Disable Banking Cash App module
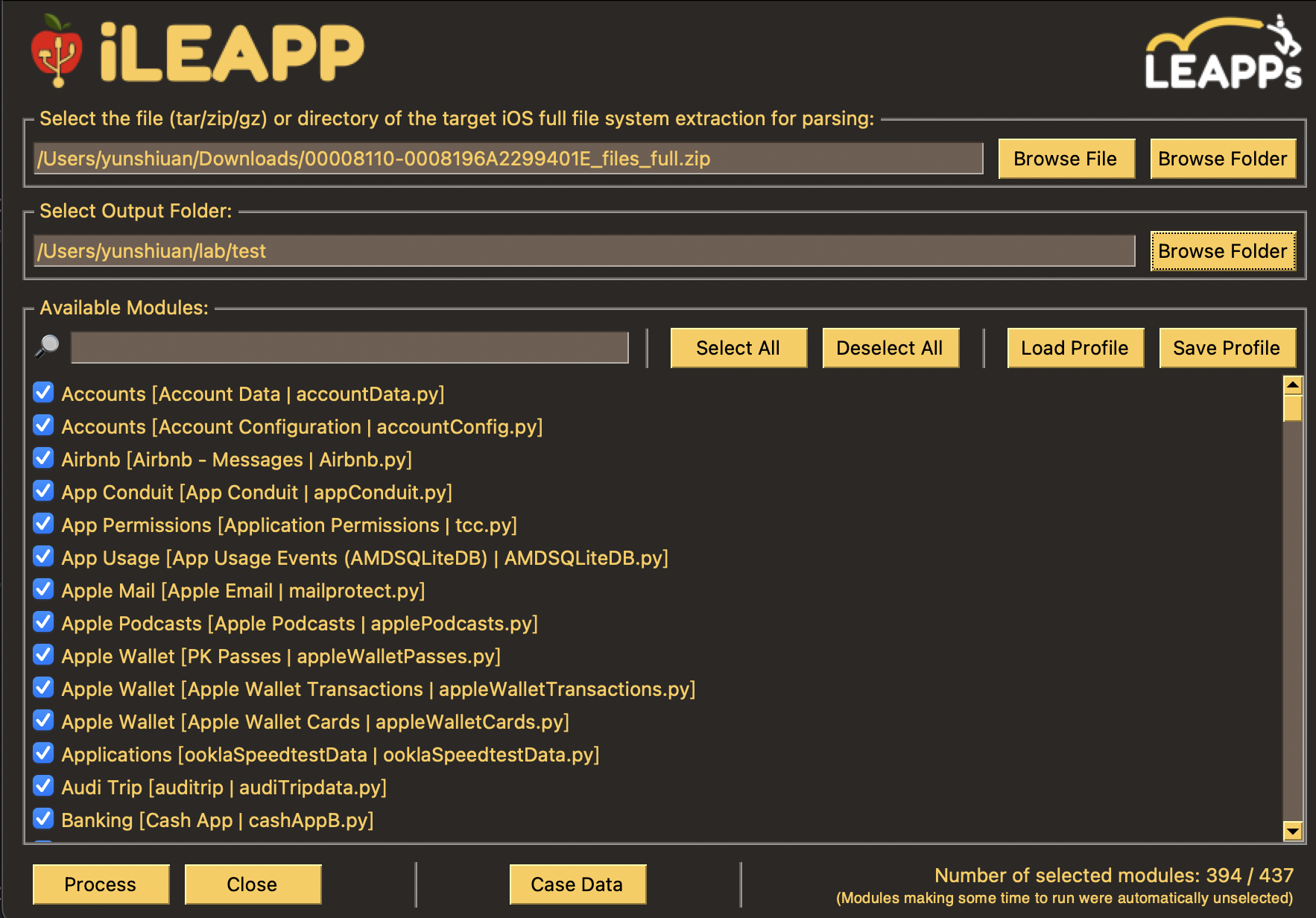 pyautogui.click(x=44, y=819)
